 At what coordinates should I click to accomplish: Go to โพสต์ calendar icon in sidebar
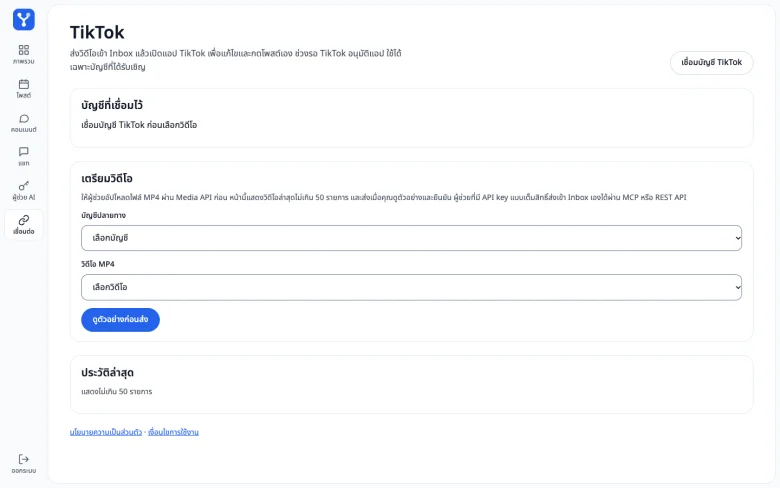click(23, 84)
